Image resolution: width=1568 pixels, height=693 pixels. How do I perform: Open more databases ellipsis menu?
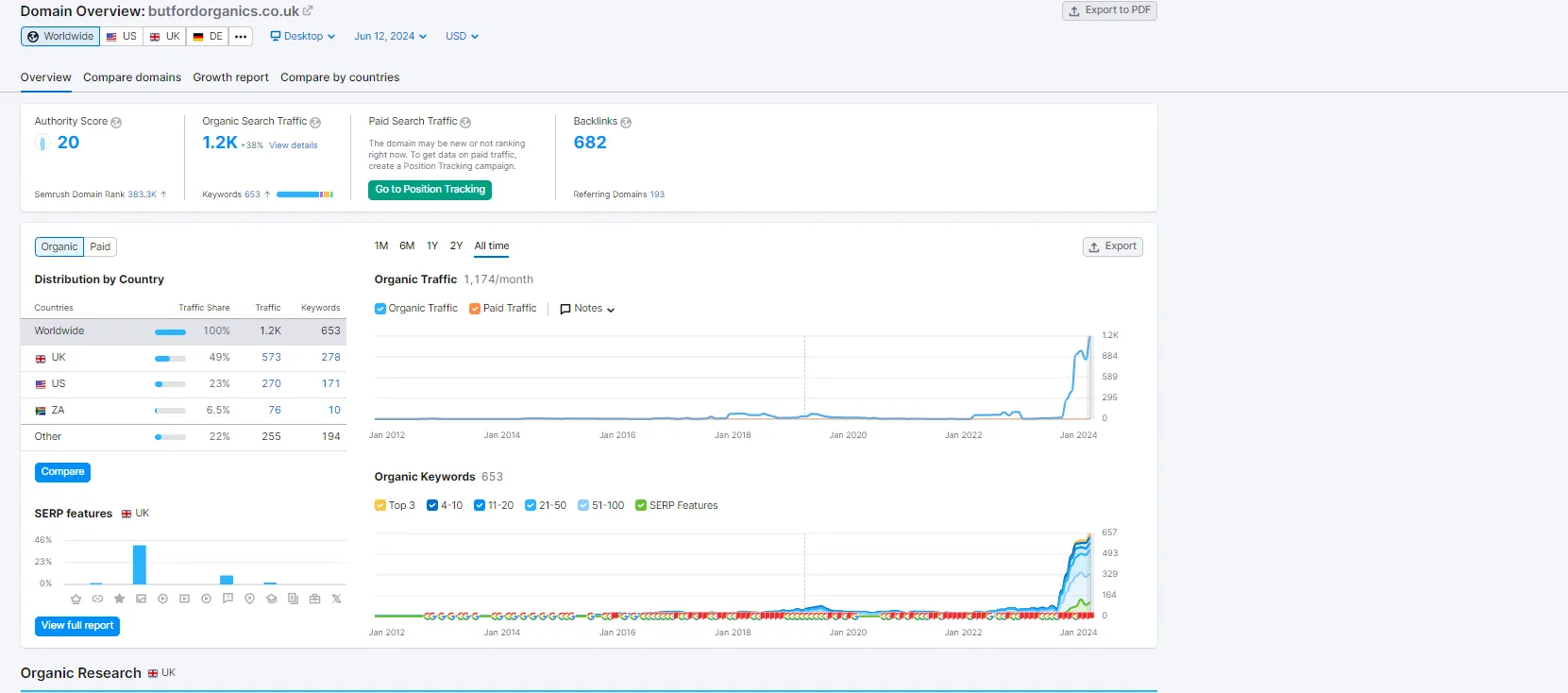pos(241,37)
